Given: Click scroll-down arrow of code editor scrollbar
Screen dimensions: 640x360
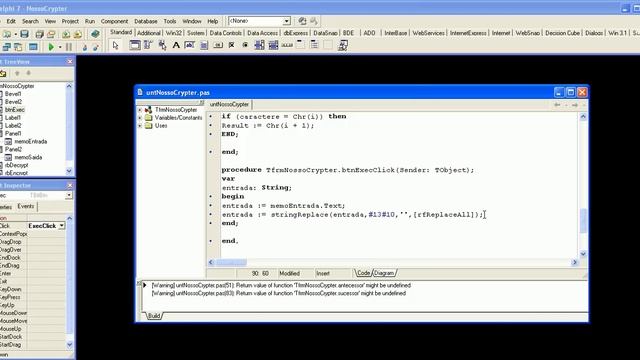Looking at the screenshot, I should pos(583,254).
